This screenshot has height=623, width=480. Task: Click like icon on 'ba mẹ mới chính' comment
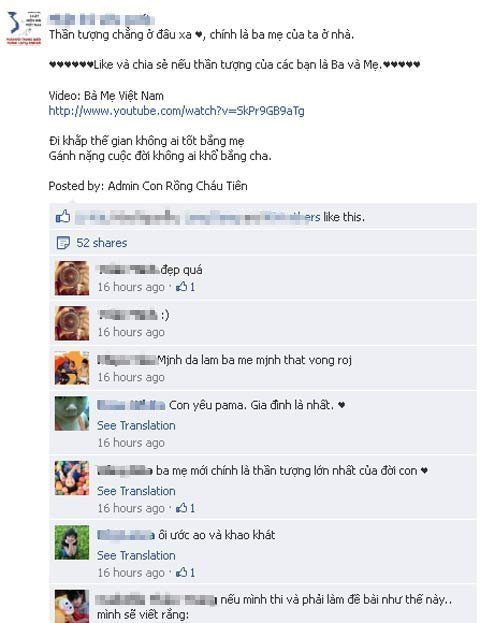pos(186,508)
